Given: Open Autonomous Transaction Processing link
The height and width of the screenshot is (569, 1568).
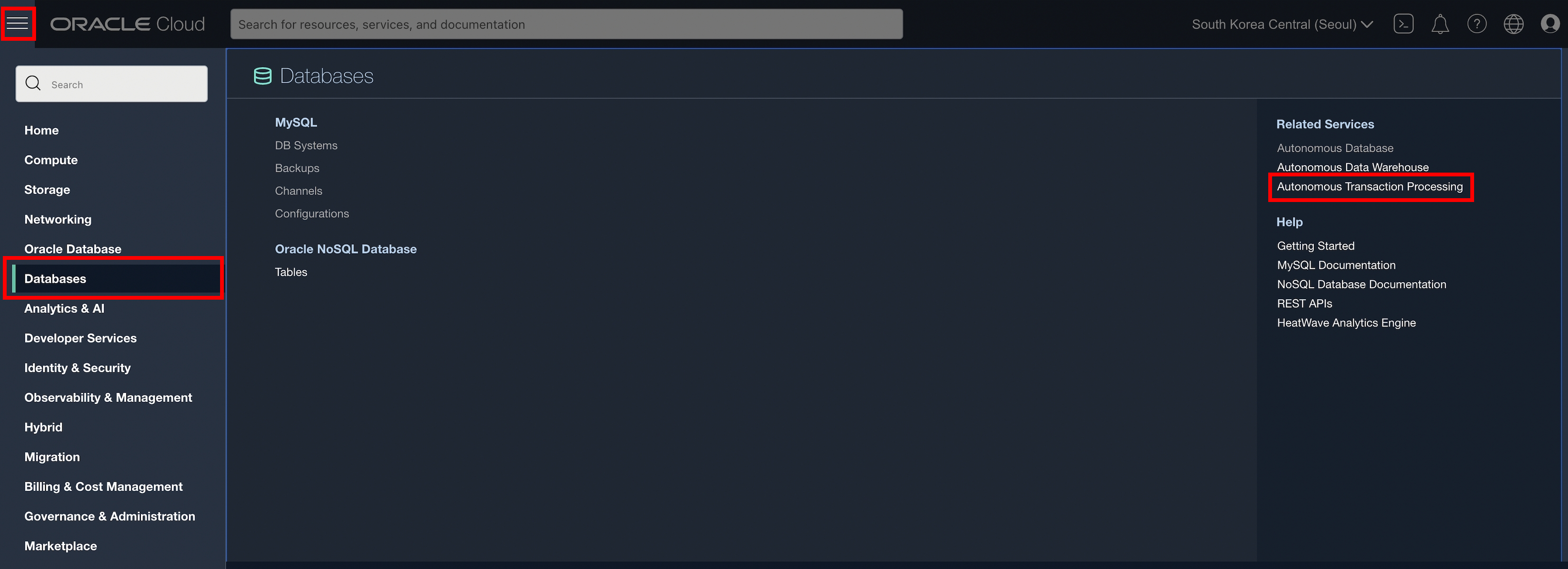Looking at the screenshot, I should pos(1370,187).
